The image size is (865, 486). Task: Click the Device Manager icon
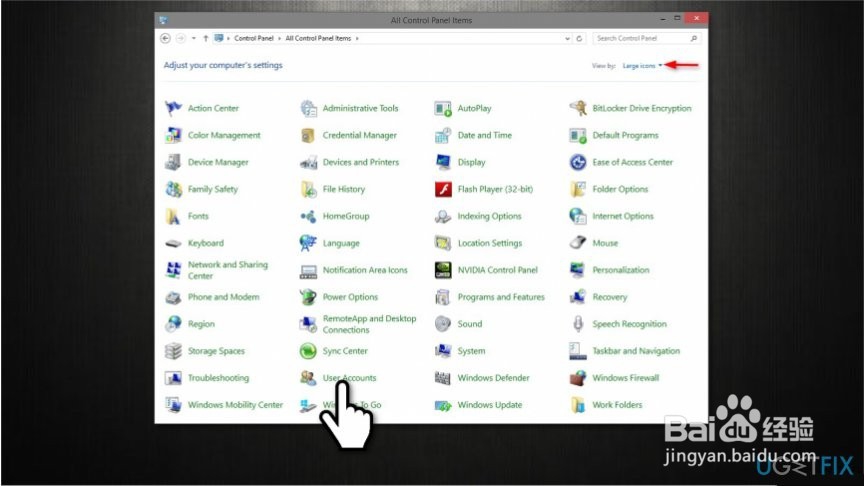173,162
